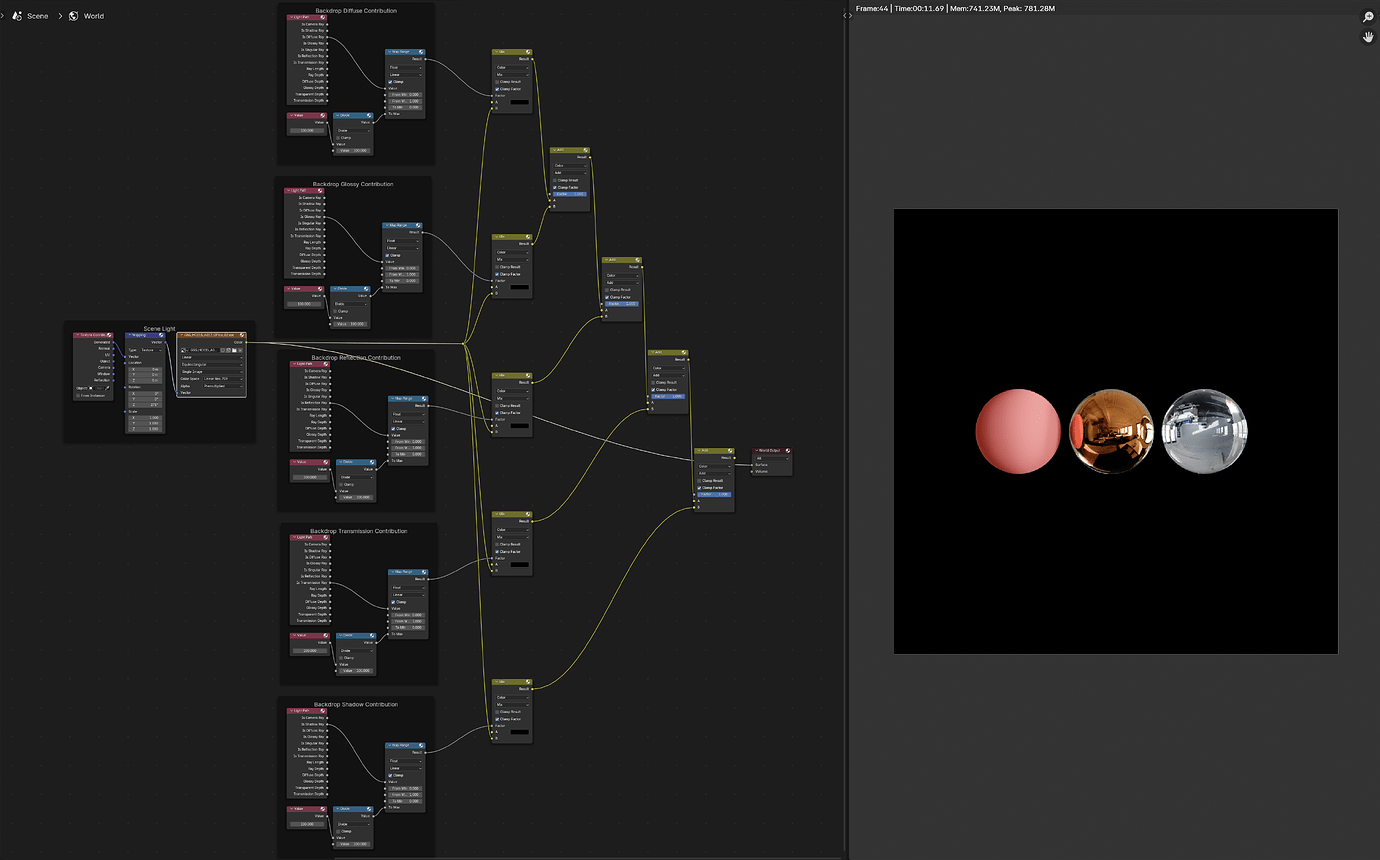
Task: Click the preview icon on Texture Coordinate node
Action: (107, 335)
